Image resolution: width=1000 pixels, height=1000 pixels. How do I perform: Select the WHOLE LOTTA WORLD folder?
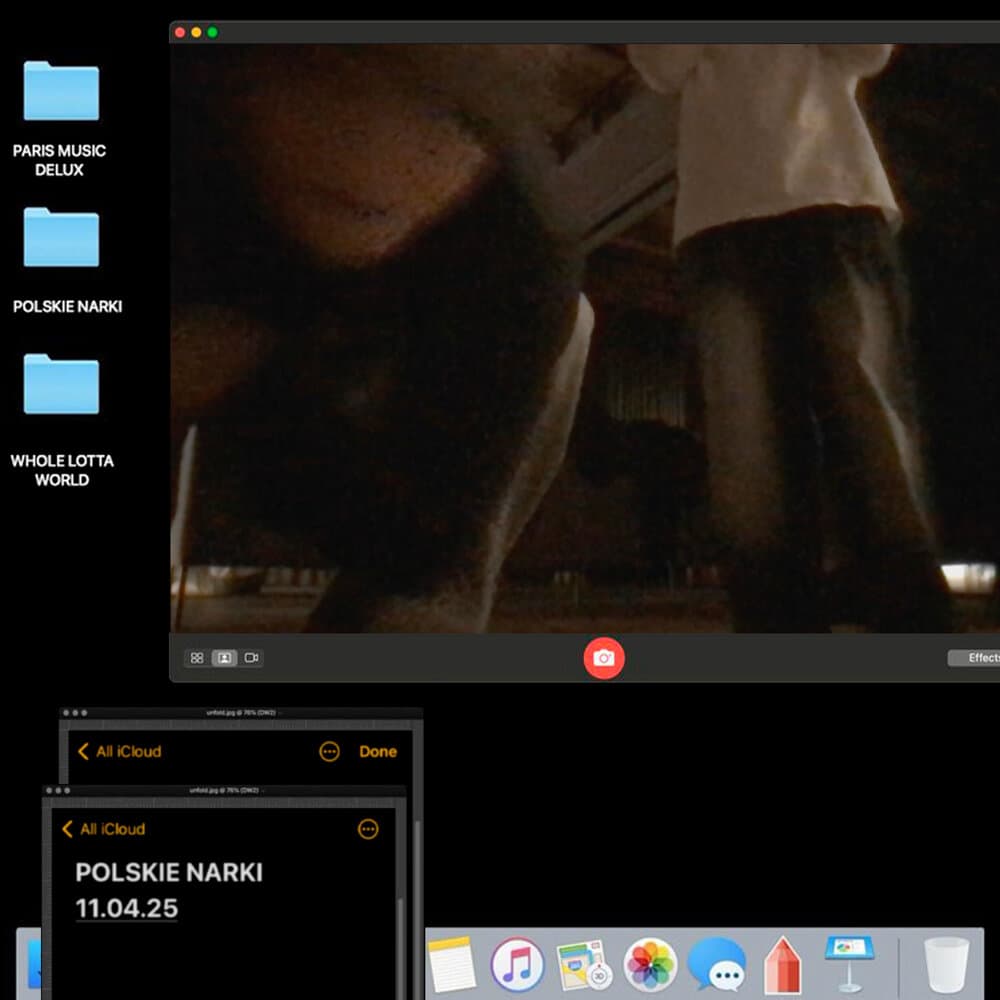point(61,385)
